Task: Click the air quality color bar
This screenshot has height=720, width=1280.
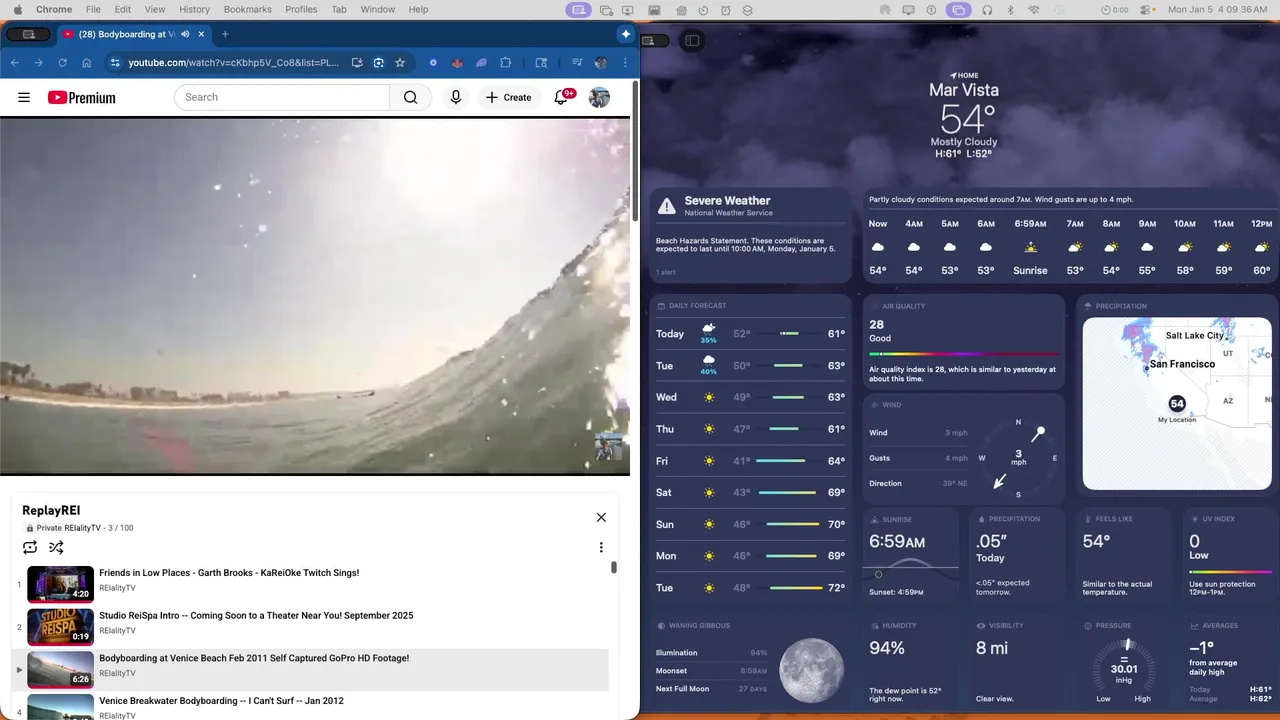Action: (964, 354)
